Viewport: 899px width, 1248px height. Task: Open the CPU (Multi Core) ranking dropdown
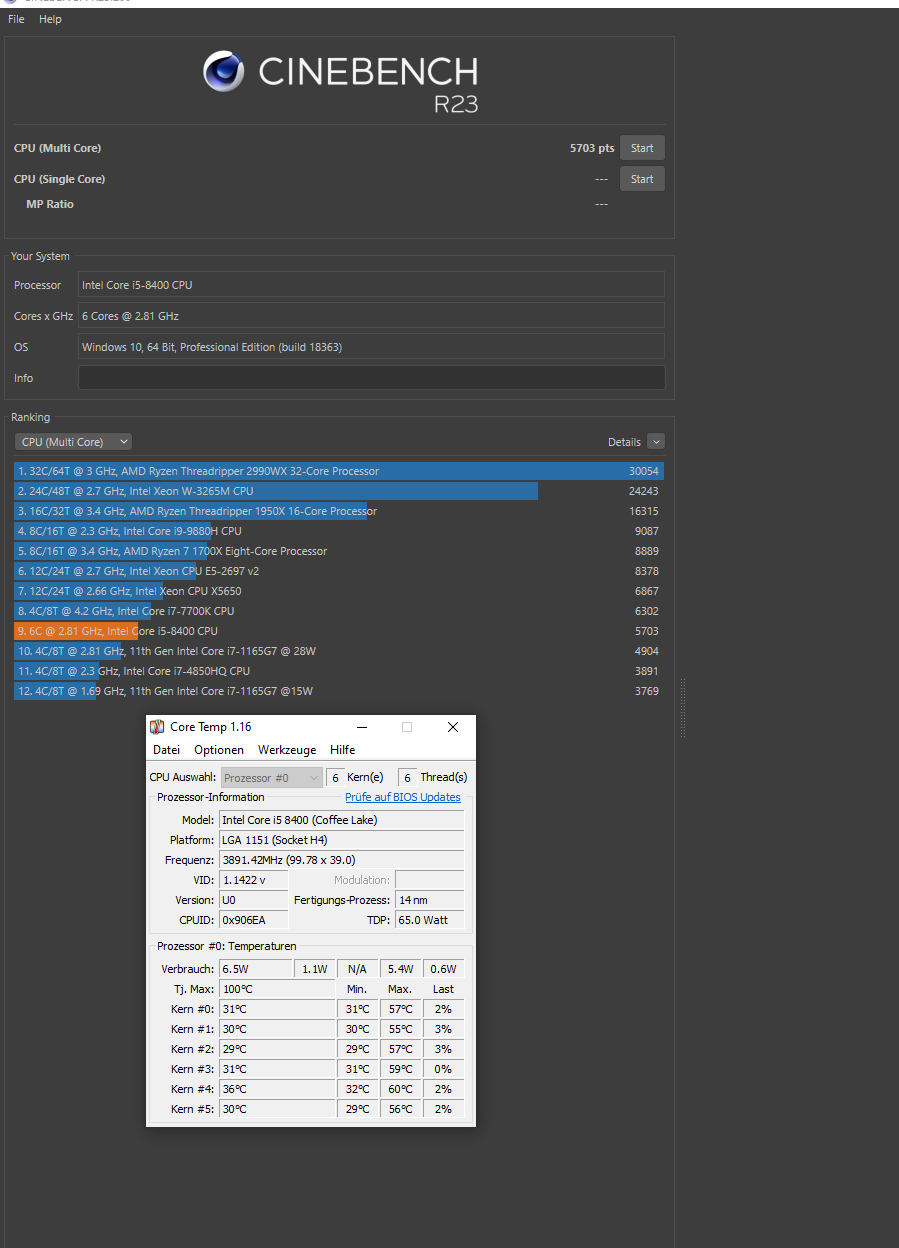[72, 441]
